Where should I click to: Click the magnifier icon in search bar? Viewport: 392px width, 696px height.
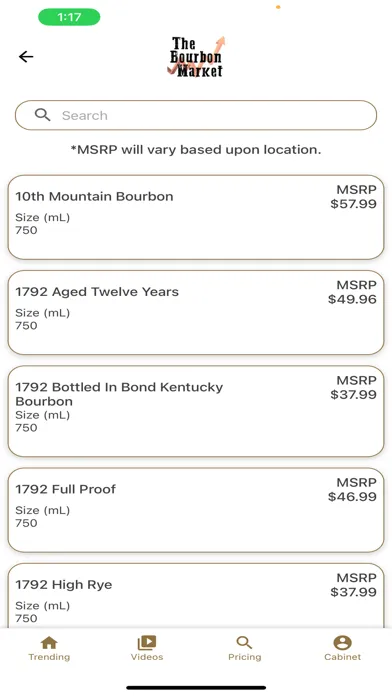pyautogui.click(x=43, y=115)
